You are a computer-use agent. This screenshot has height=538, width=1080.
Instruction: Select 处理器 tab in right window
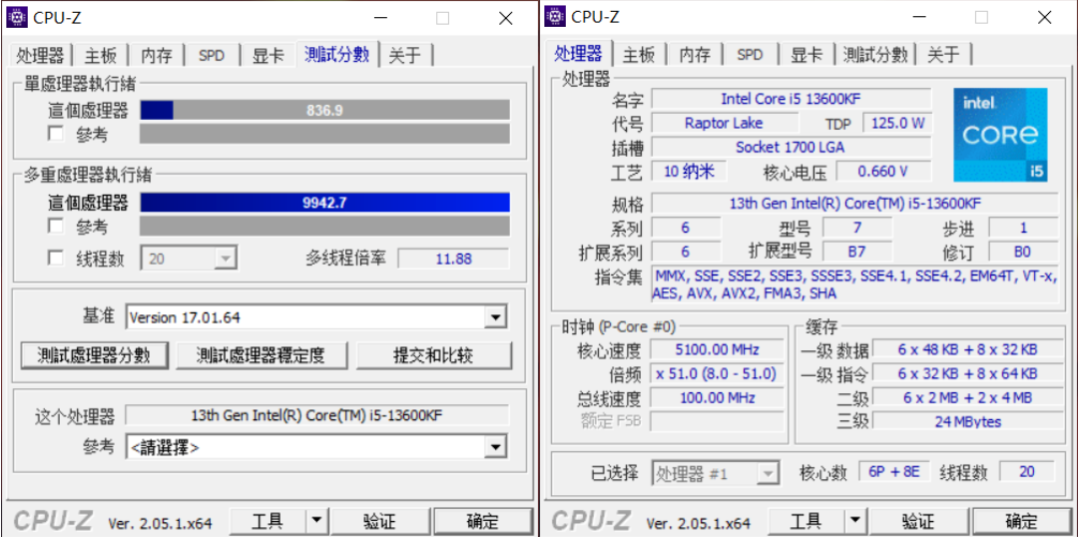(x=578, y=54)
